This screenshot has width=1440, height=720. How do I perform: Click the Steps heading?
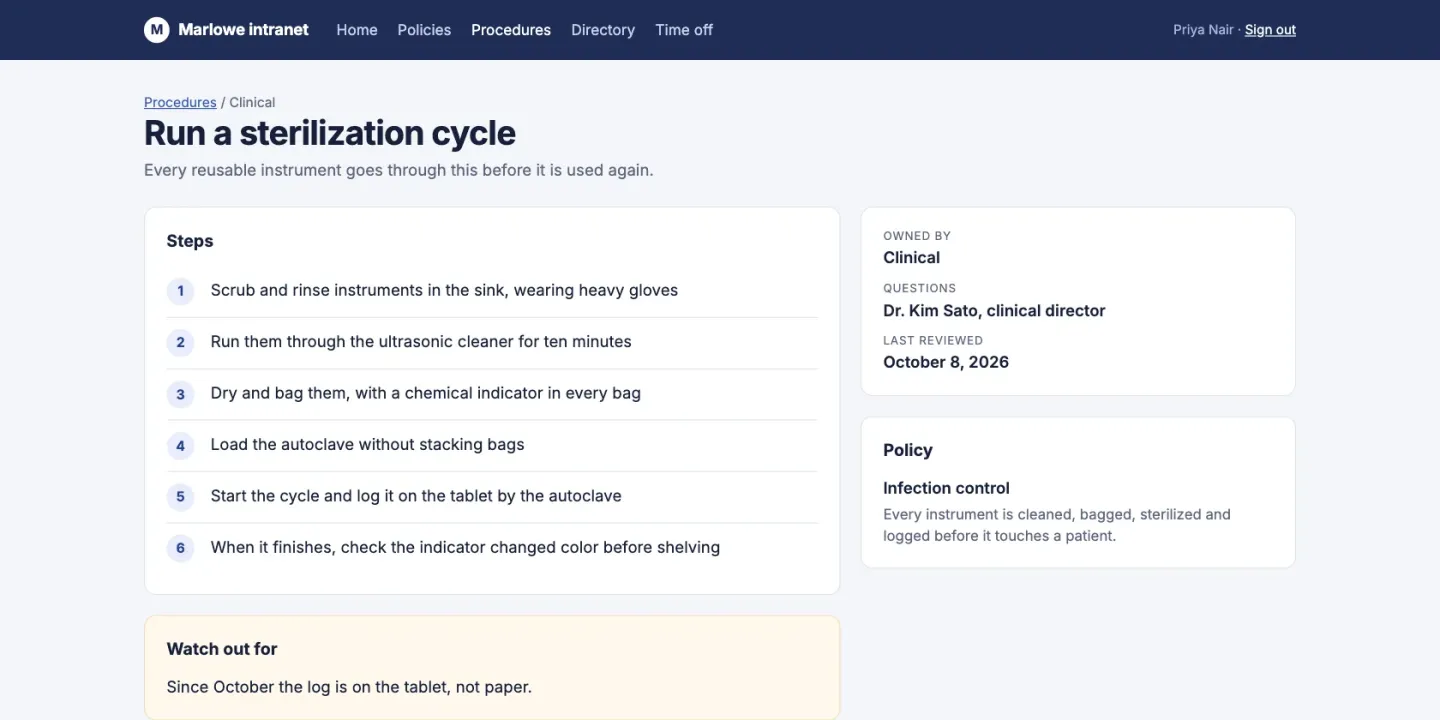(190, 241)
